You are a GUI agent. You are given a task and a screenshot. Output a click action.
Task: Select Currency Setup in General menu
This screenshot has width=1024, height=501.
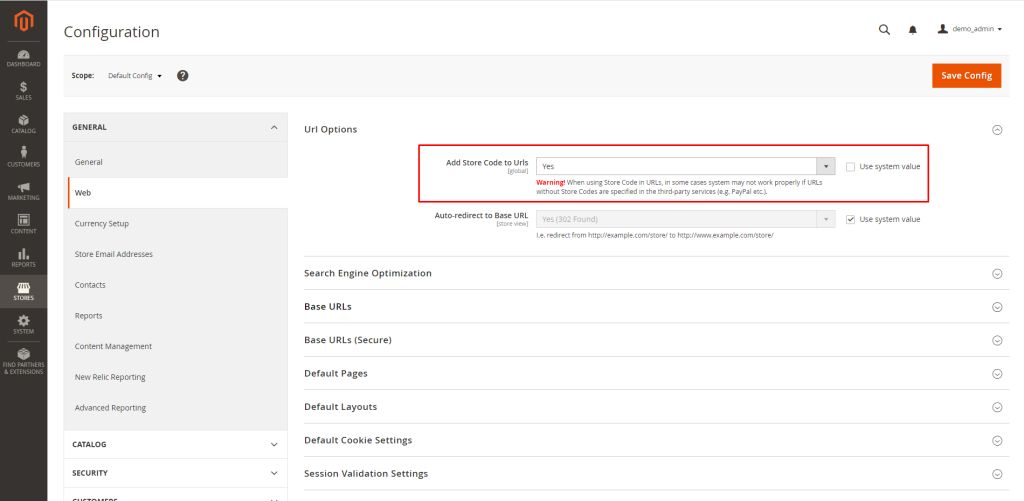(x=102, y=224)
